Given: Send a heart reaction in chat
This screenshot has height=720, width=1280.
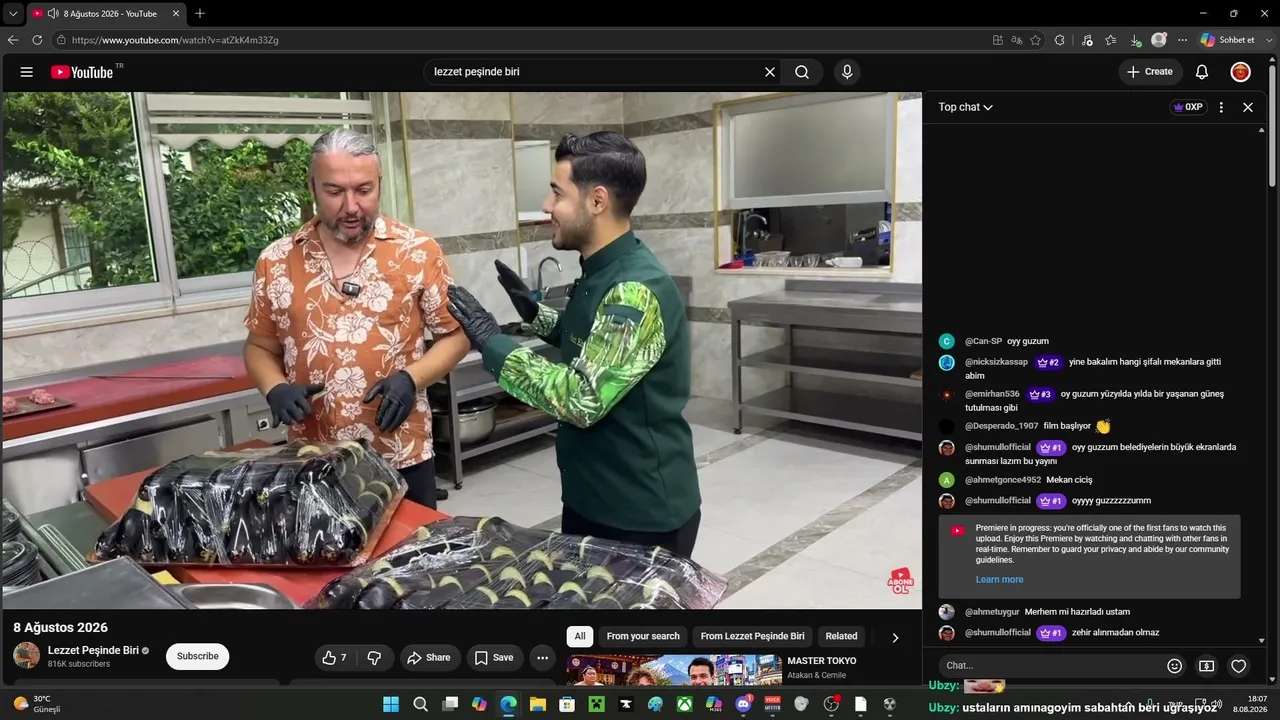Looking at the screenshot, I should (x=1239, y=666).
